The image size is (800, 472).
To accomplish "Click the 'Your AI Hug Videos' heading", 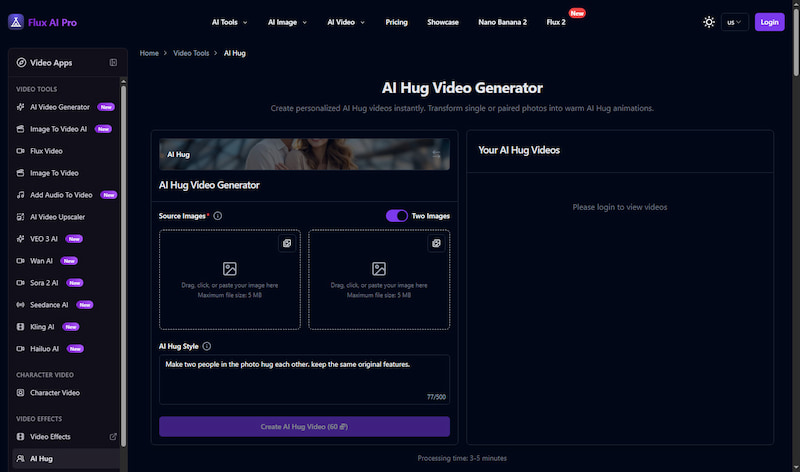I will pyautogui.click(x=519, y=150).
